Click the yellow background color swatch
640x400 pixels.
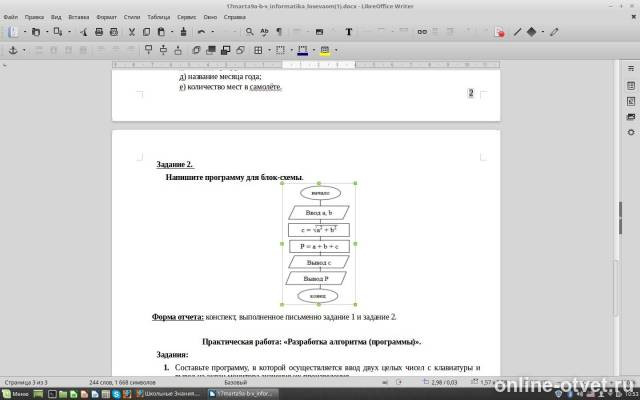(x=324, y=51)
